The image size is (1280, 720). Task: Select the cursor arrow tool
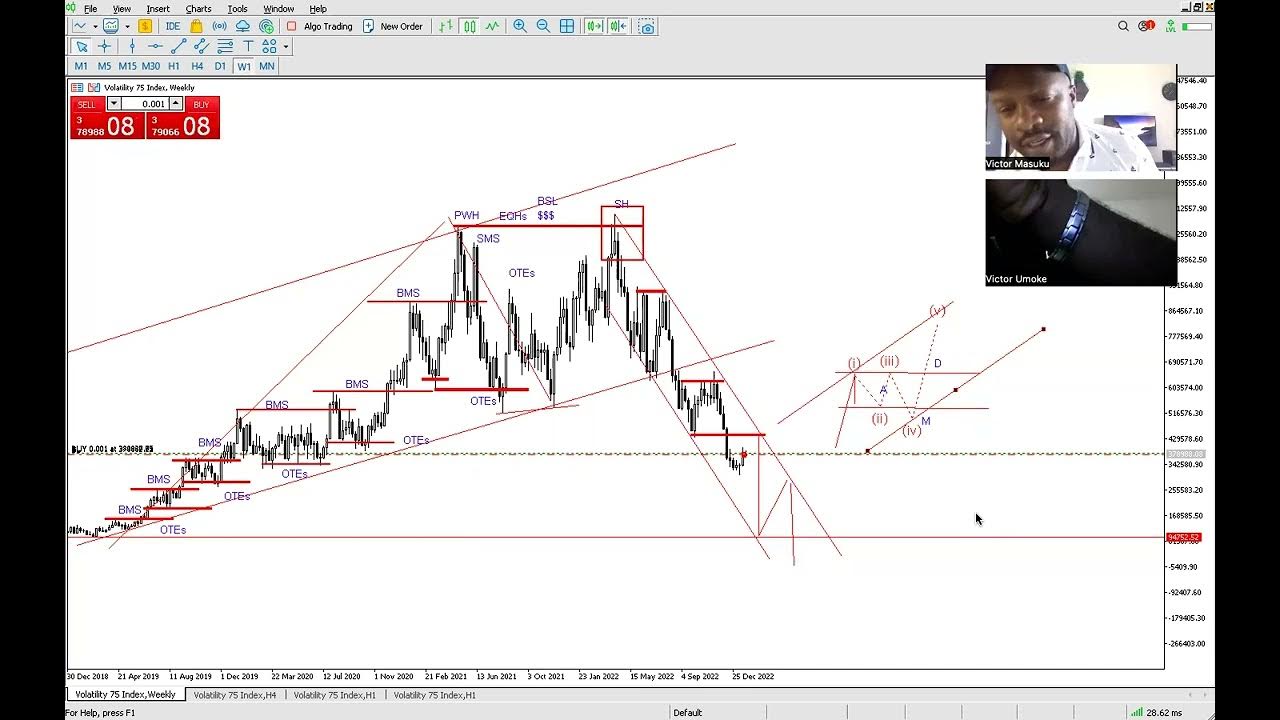(x=81, y=46)
